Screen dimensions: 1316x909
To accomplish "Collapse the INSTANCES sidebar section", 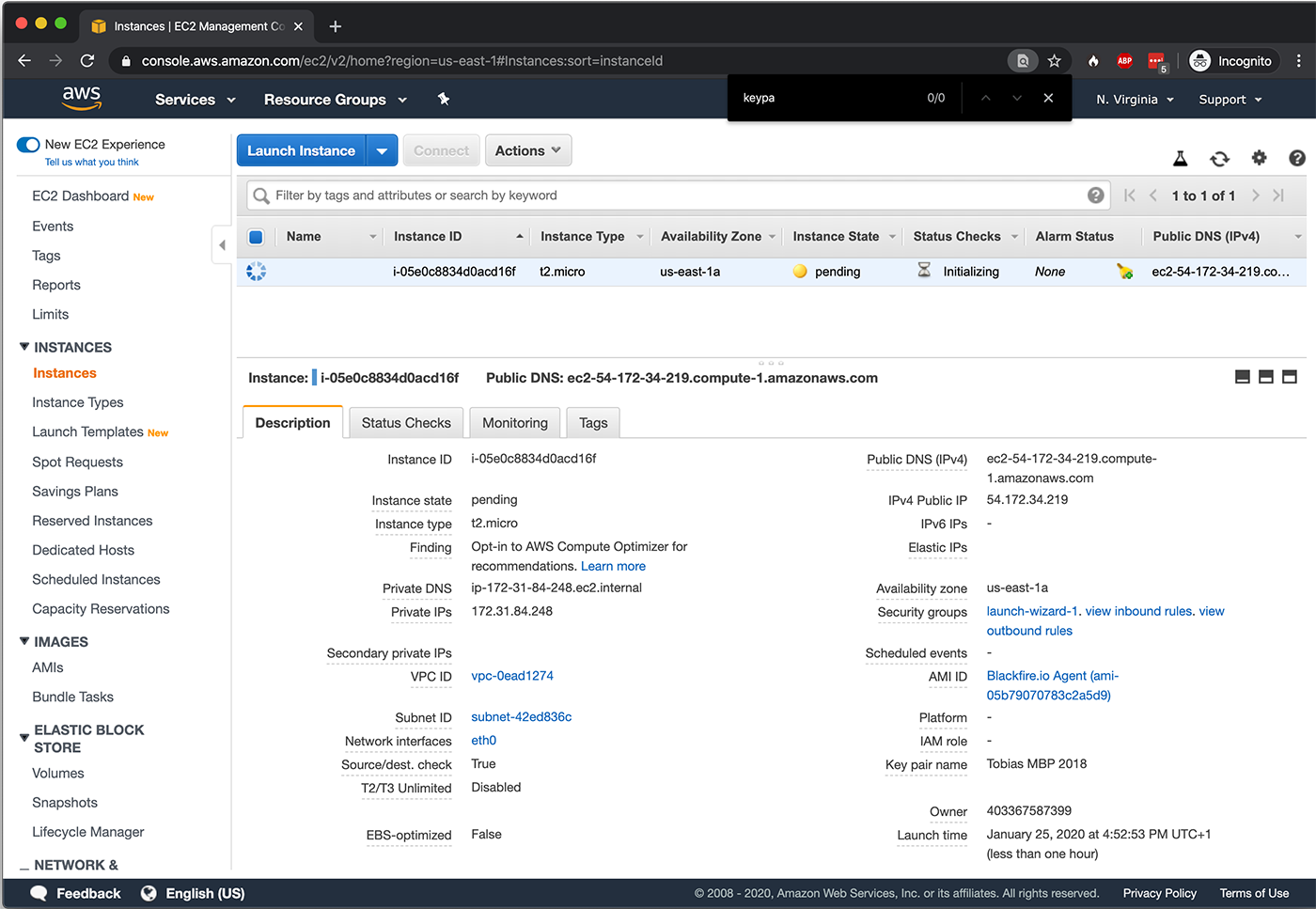I will (24, 347).
